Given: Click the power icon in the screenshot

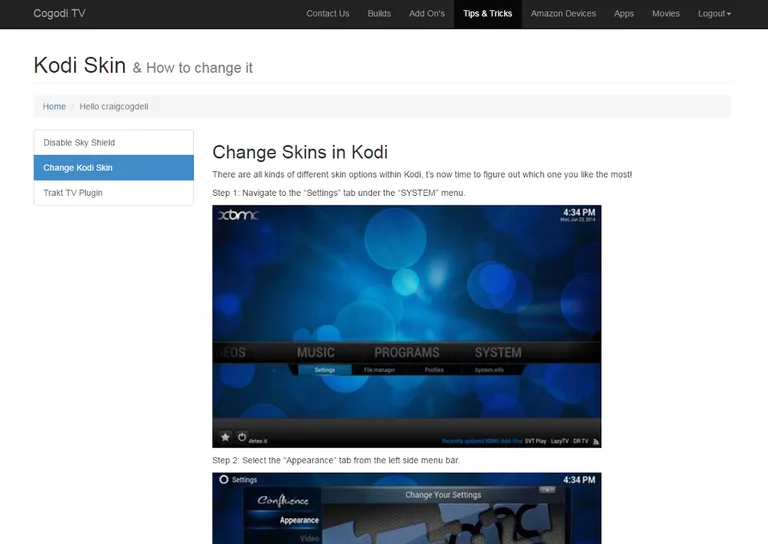Looking at the screenshot, I should [x=242, y=437].
